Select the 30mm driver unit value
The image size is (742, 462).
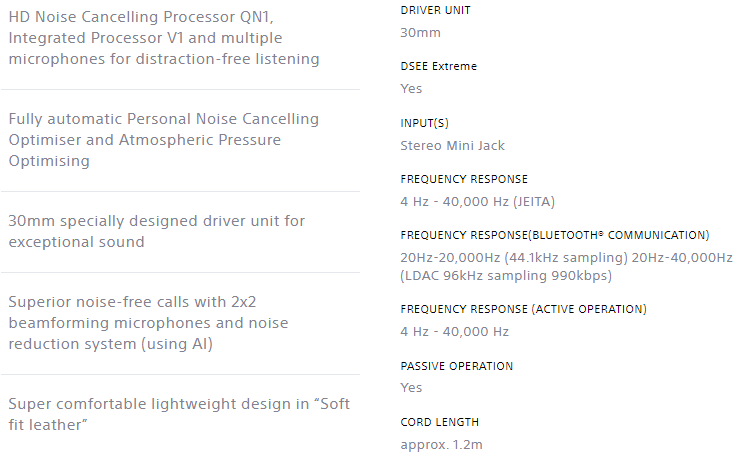click(x=420, y=32)
